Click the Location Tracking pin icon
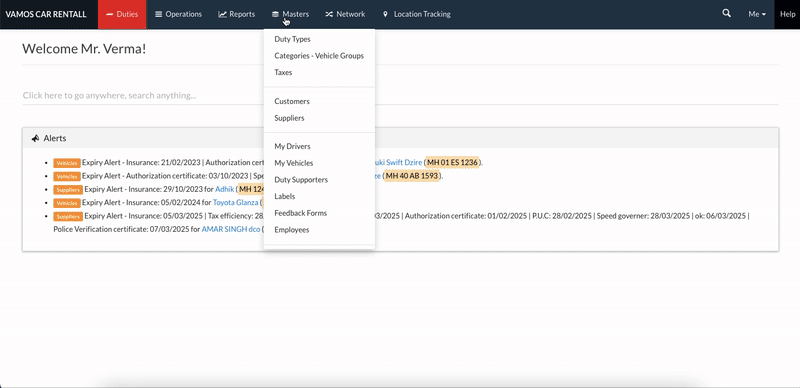The height and width of the screenshot is (388, 800). (x=385, y=14)
